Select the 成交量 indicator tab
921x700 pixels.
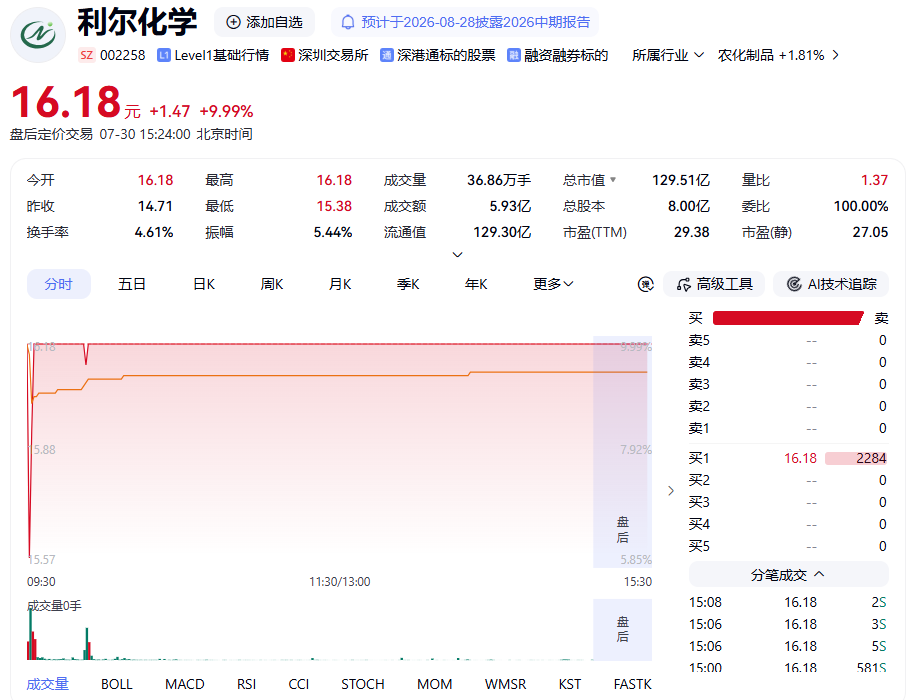(x=48, y=684)
